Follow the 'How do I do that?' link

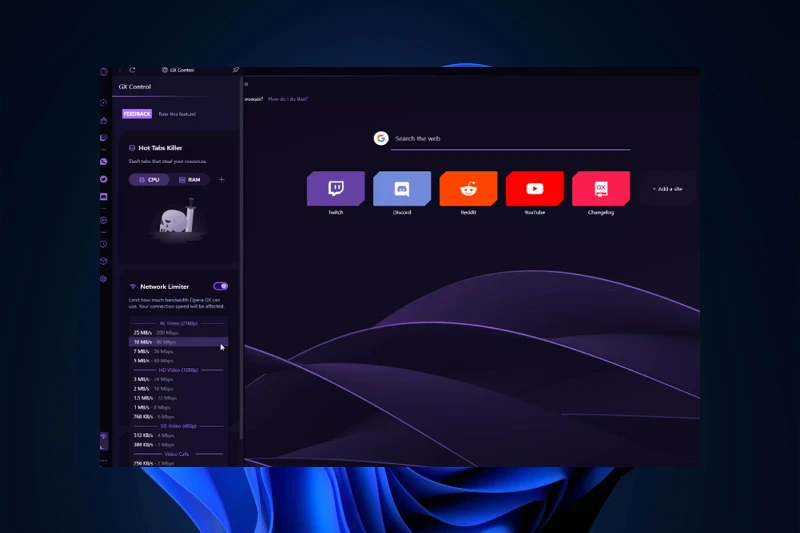coord(288,99)
